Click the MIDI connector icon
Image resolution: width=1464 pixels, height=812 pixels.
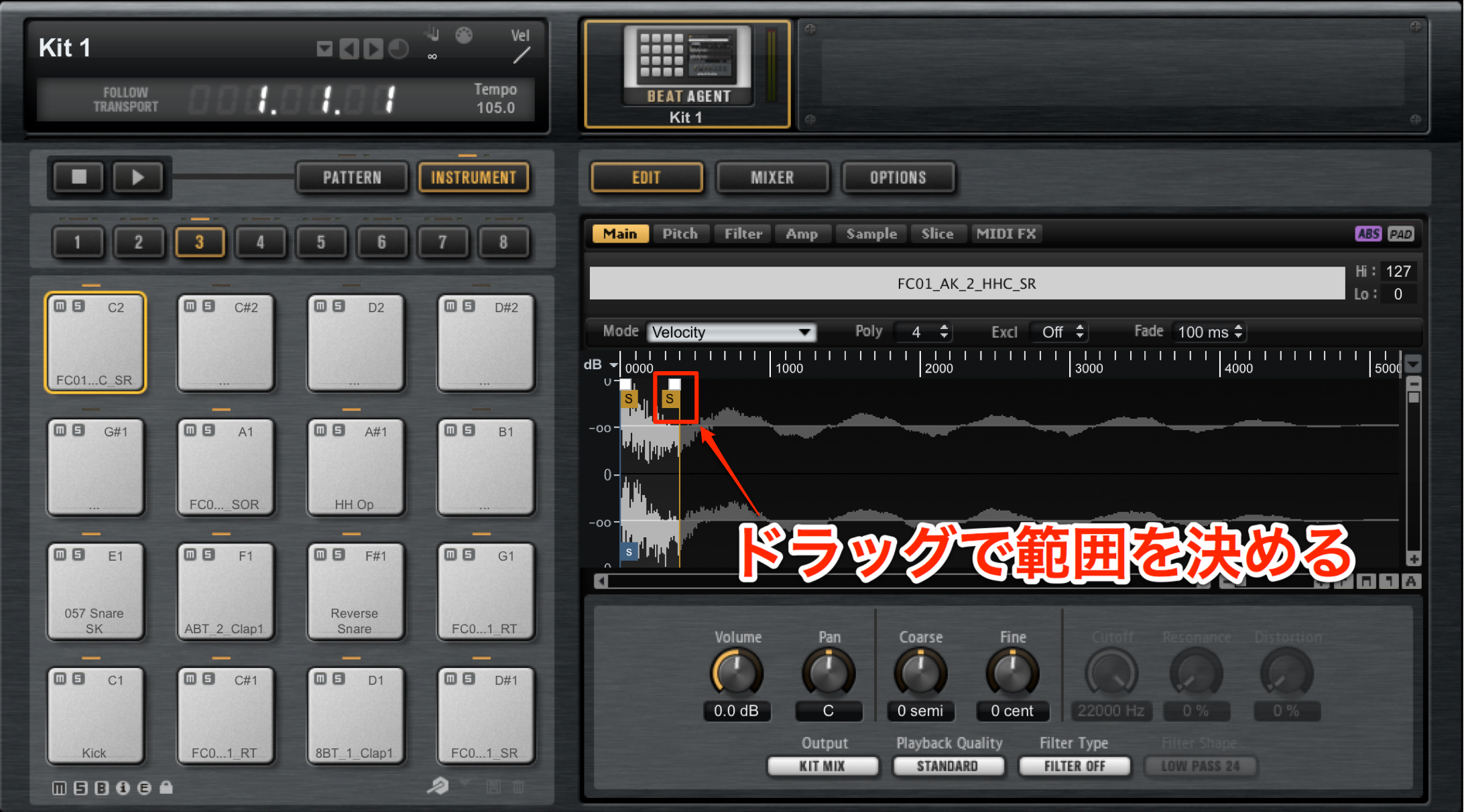pos(464,35)
